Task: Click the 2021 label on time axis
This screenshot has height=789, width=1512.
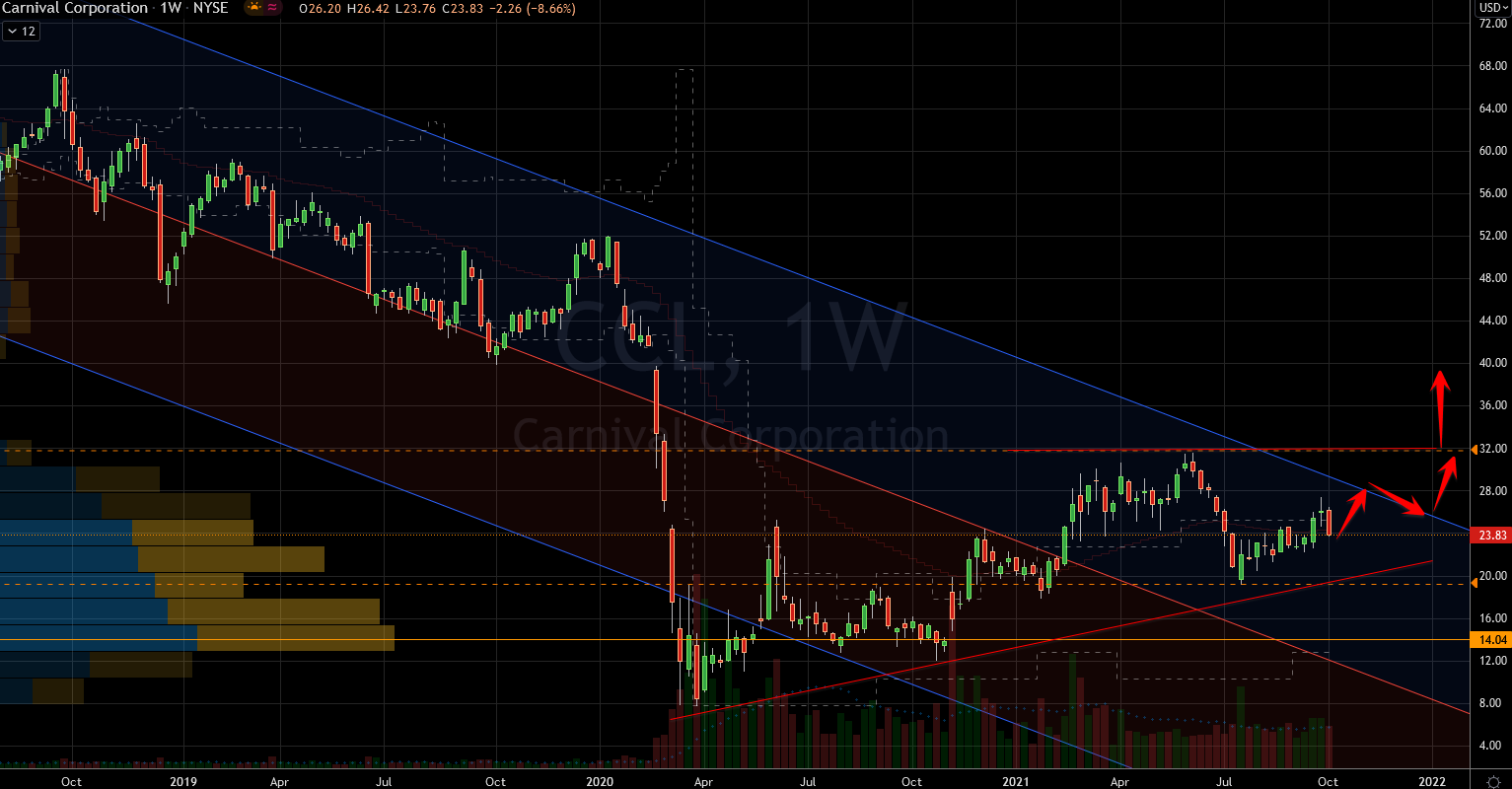Action: pos(1015,782)
